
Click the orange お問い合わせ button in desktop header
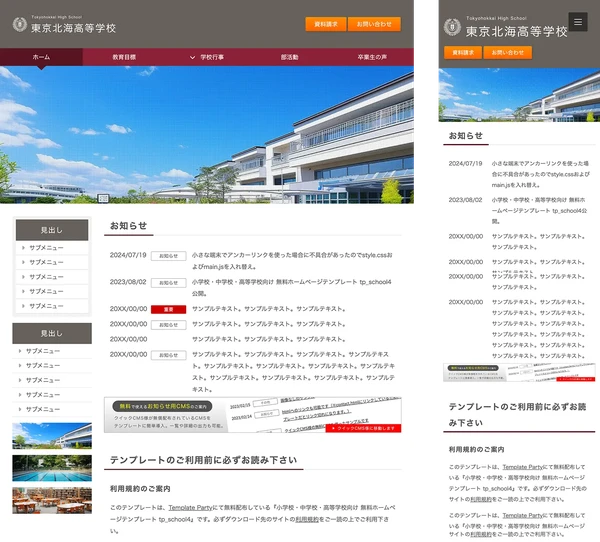(x=374, y=24)
